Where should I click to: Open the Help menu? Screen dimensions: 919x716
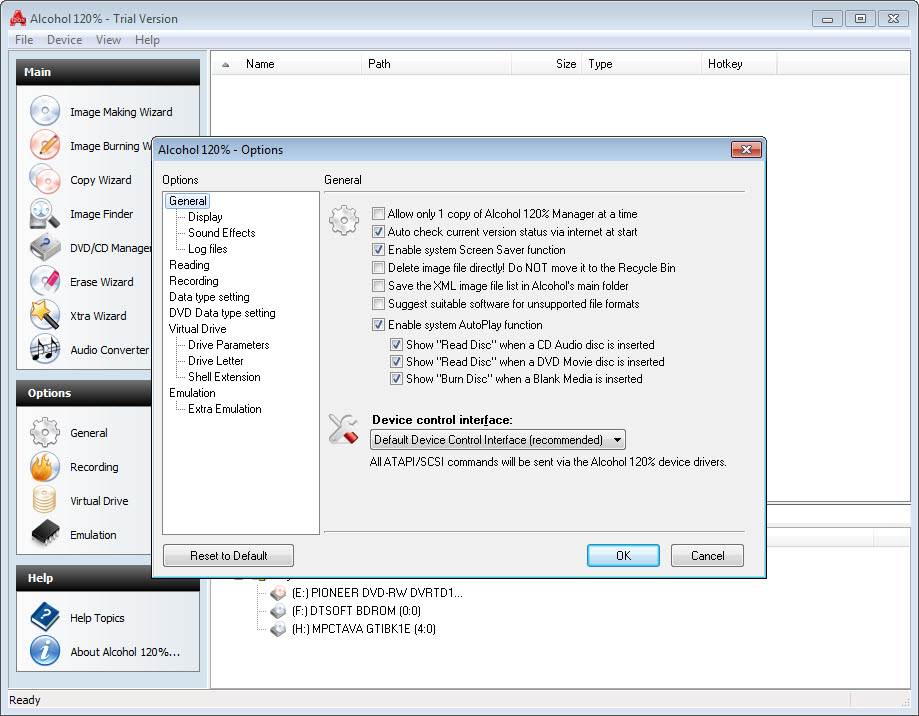147,40
